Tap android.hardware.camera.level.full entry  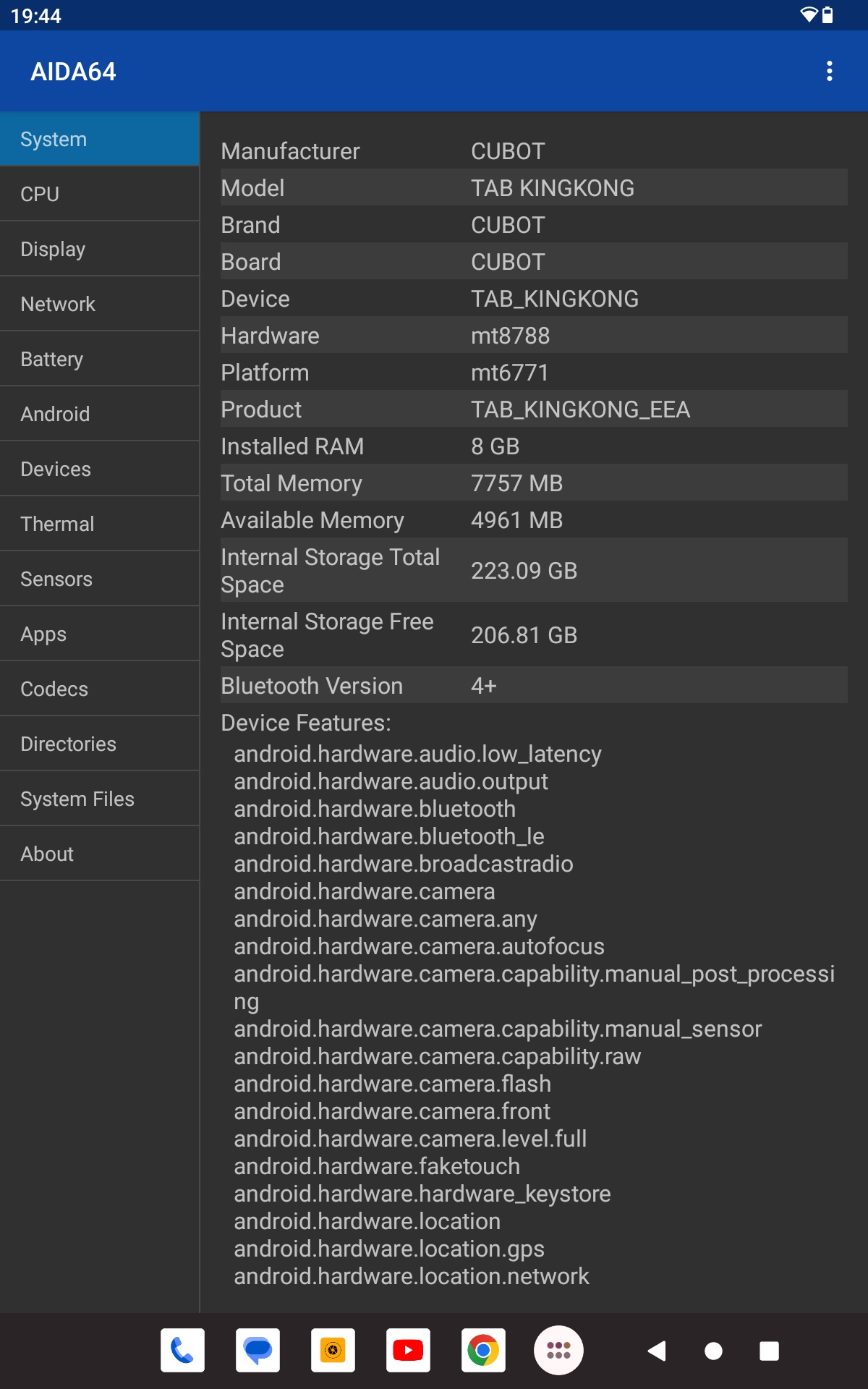[410, 1139]
